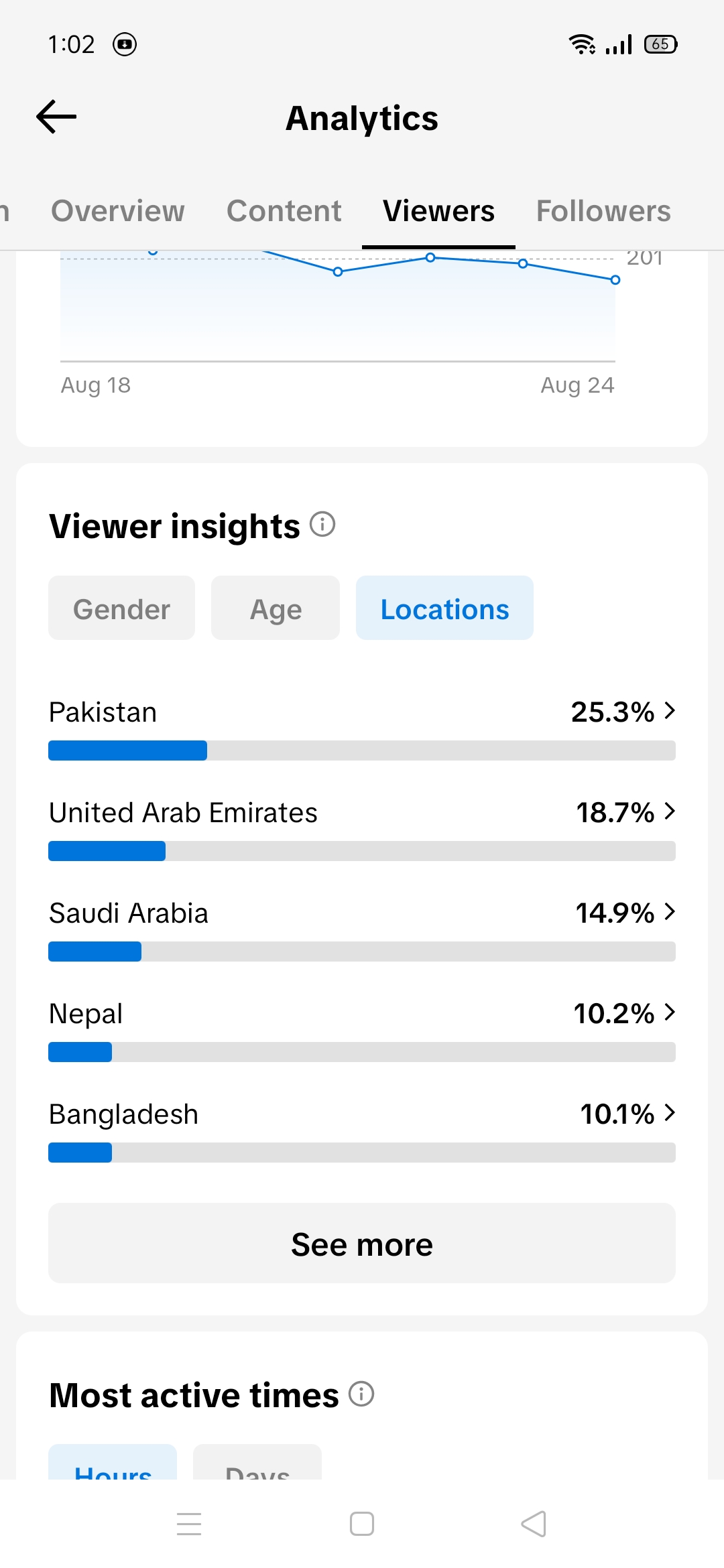The image size is (724, 1568).
Task: Open Viewer insights info icon
Action: (x=322, y=524)
